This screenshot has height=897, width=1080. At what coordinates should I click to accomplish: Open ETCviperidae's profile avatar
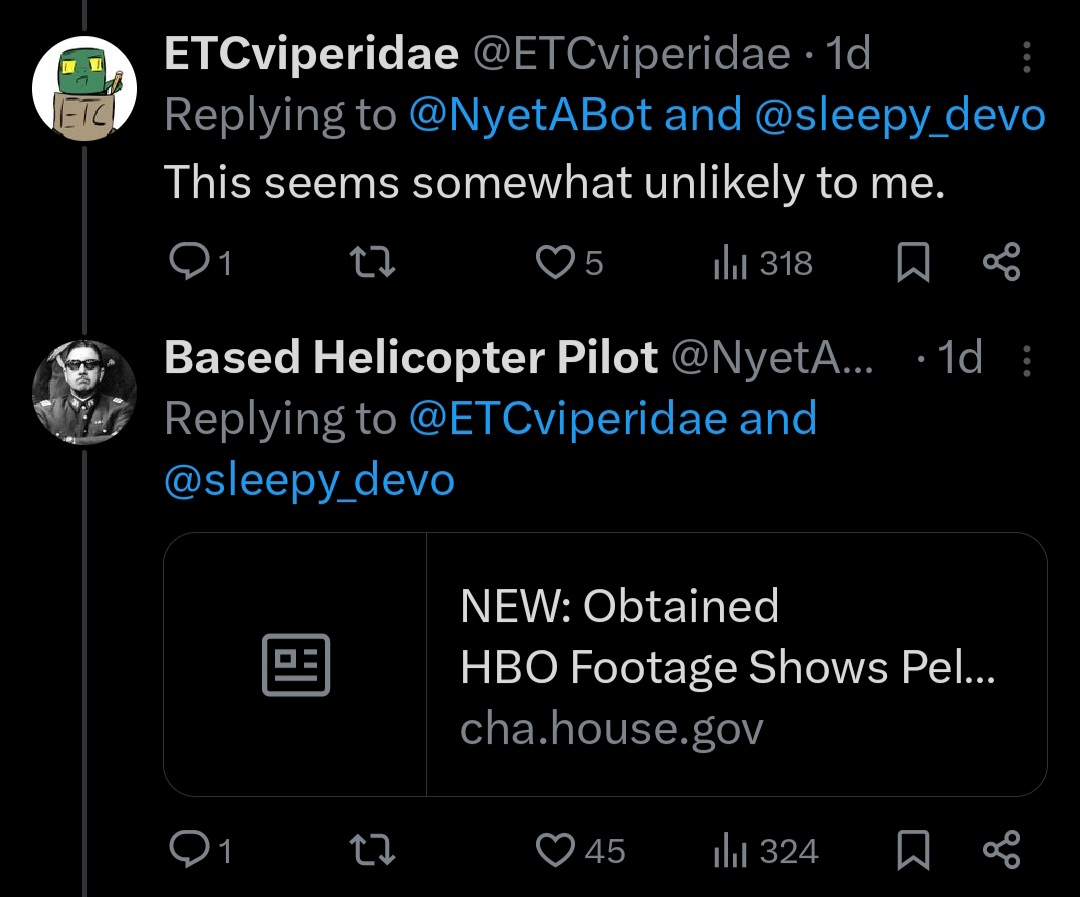click(84, 88)
